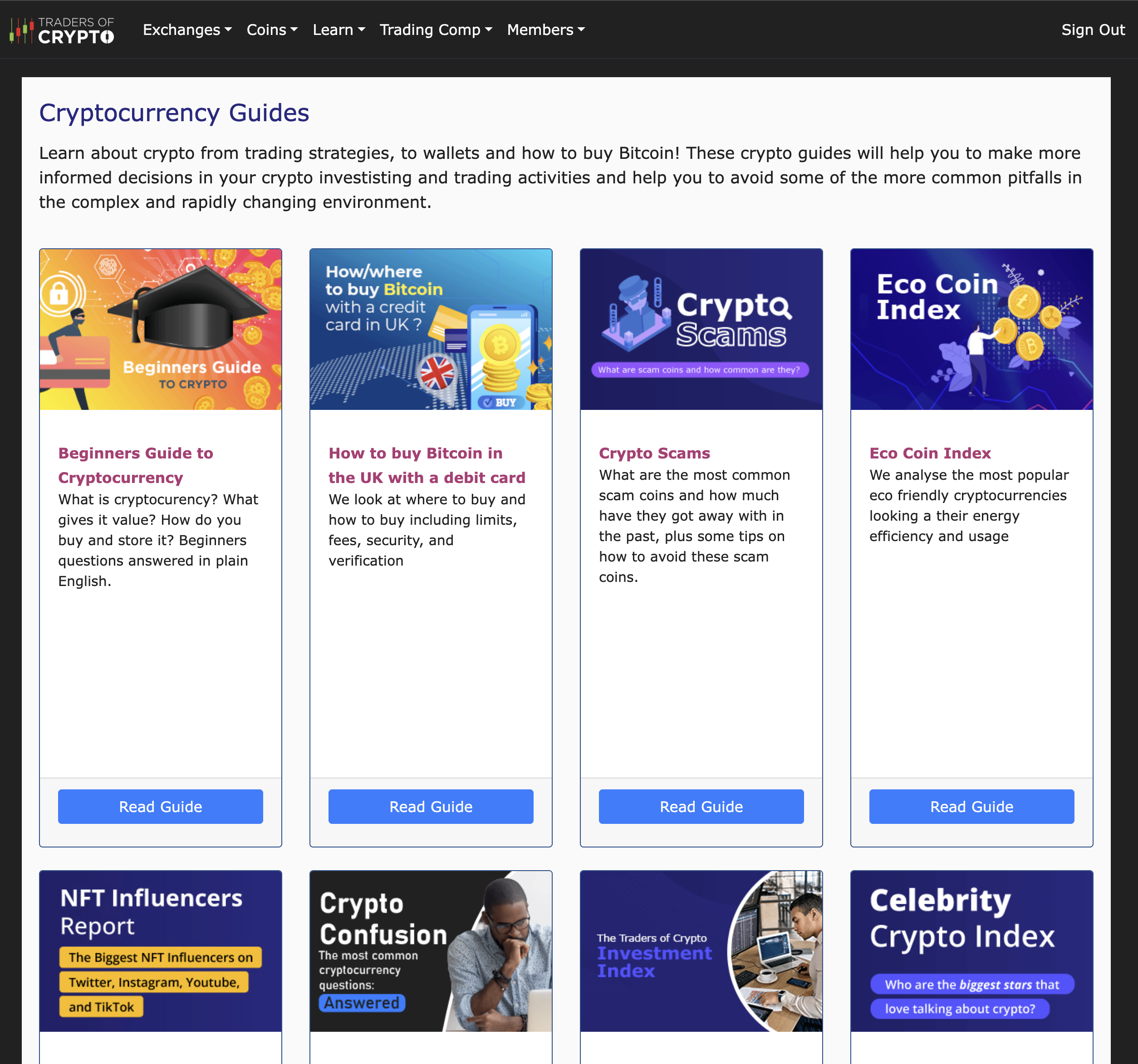The height and width of the screenshot is (1064, 1138).
Task: Click Read Guide under Crypto Scams
Action: (701, 806)
